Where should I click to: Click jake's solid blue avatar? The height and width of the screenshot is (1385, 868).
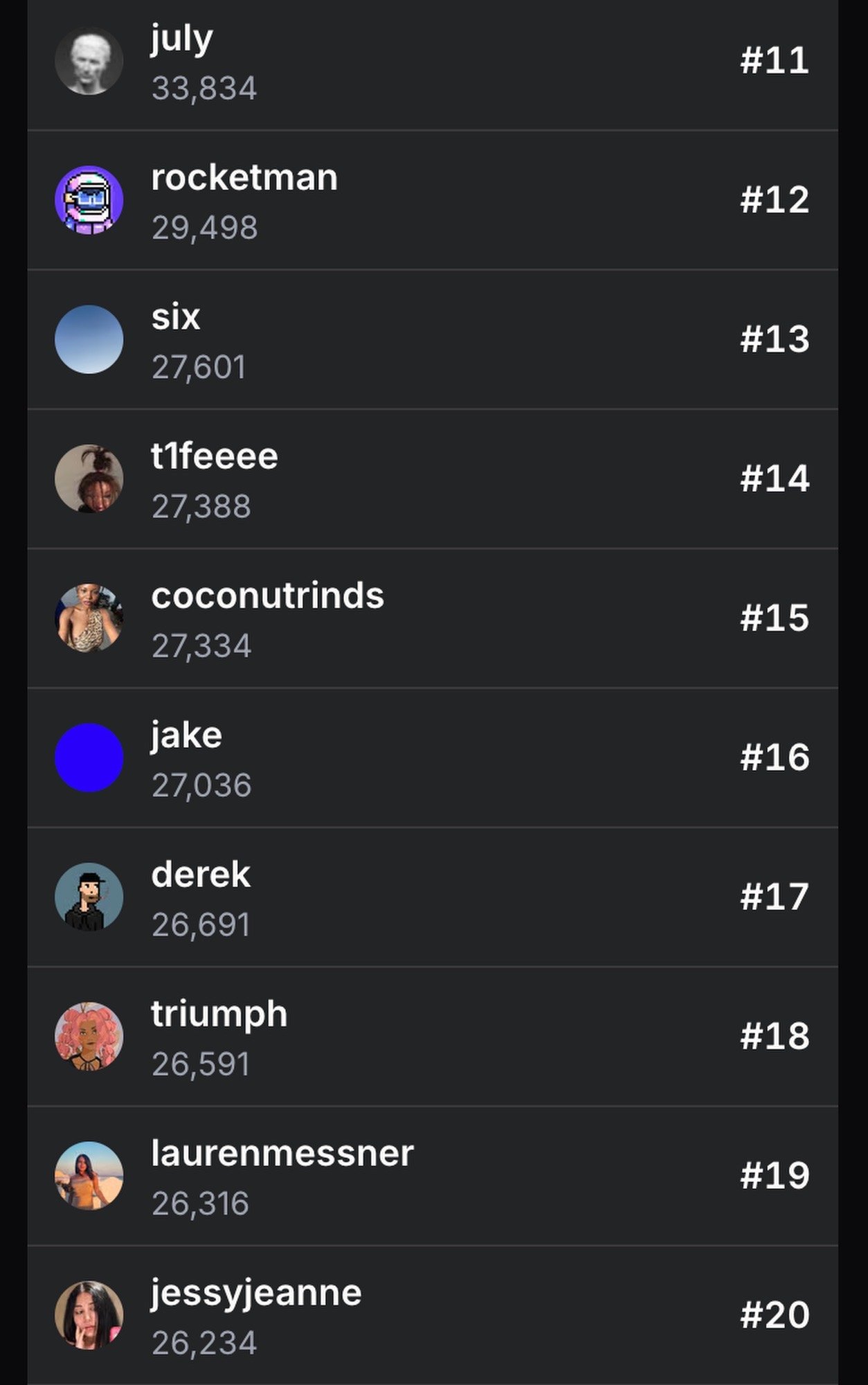[x=89, y=758]
